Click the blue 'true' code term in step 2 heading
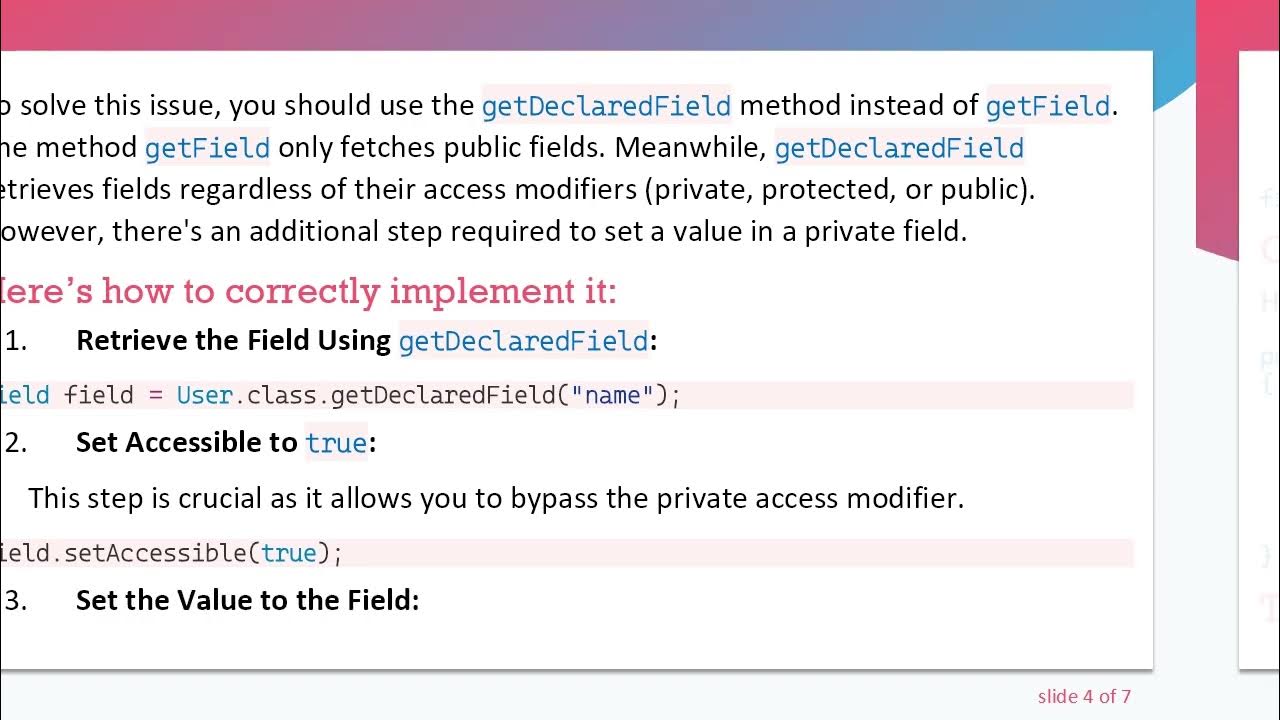The width and height of the screenshot is (1280, 720). pyautogui.click(x=336, y=443)
